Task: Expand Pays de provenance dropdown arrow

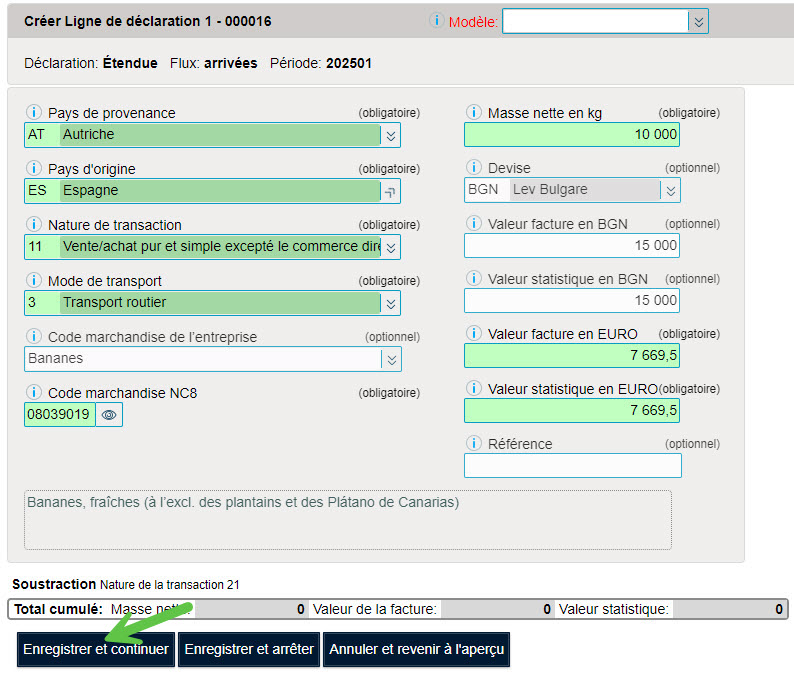Action: [390, 135]
